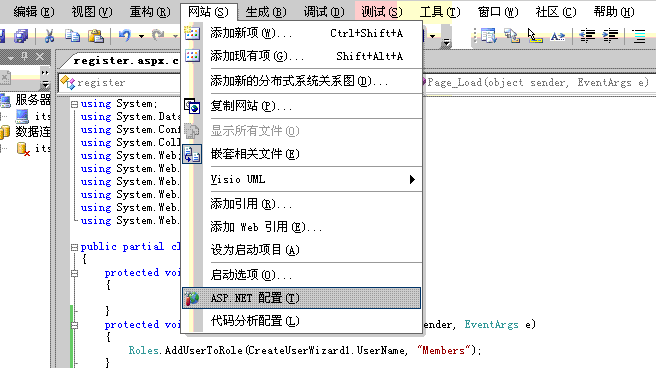656x368 pixels.
Task: Open the 视图(V) menu
Action: point(92,12)
